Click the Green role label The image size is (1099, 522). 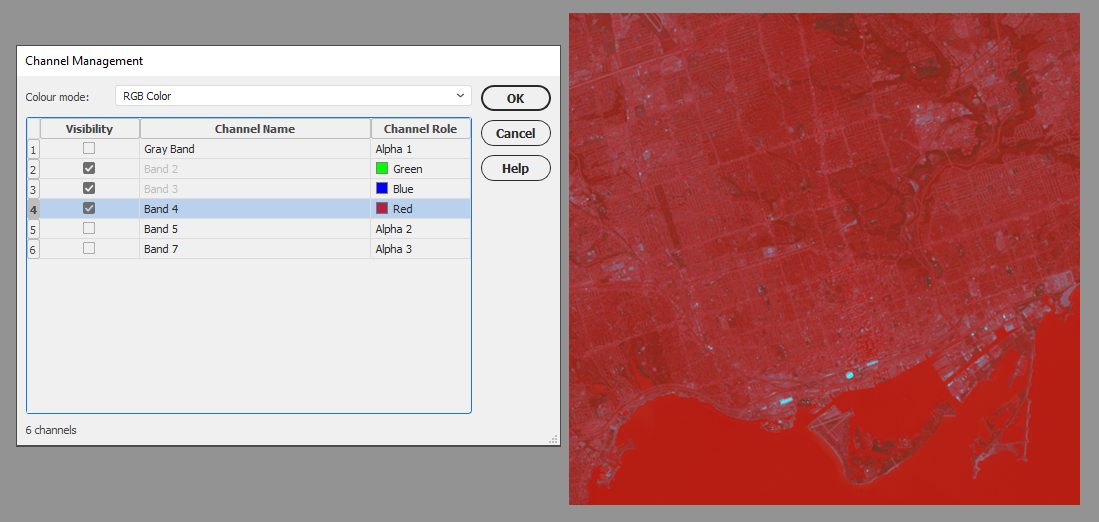click(x=408, y=169)
